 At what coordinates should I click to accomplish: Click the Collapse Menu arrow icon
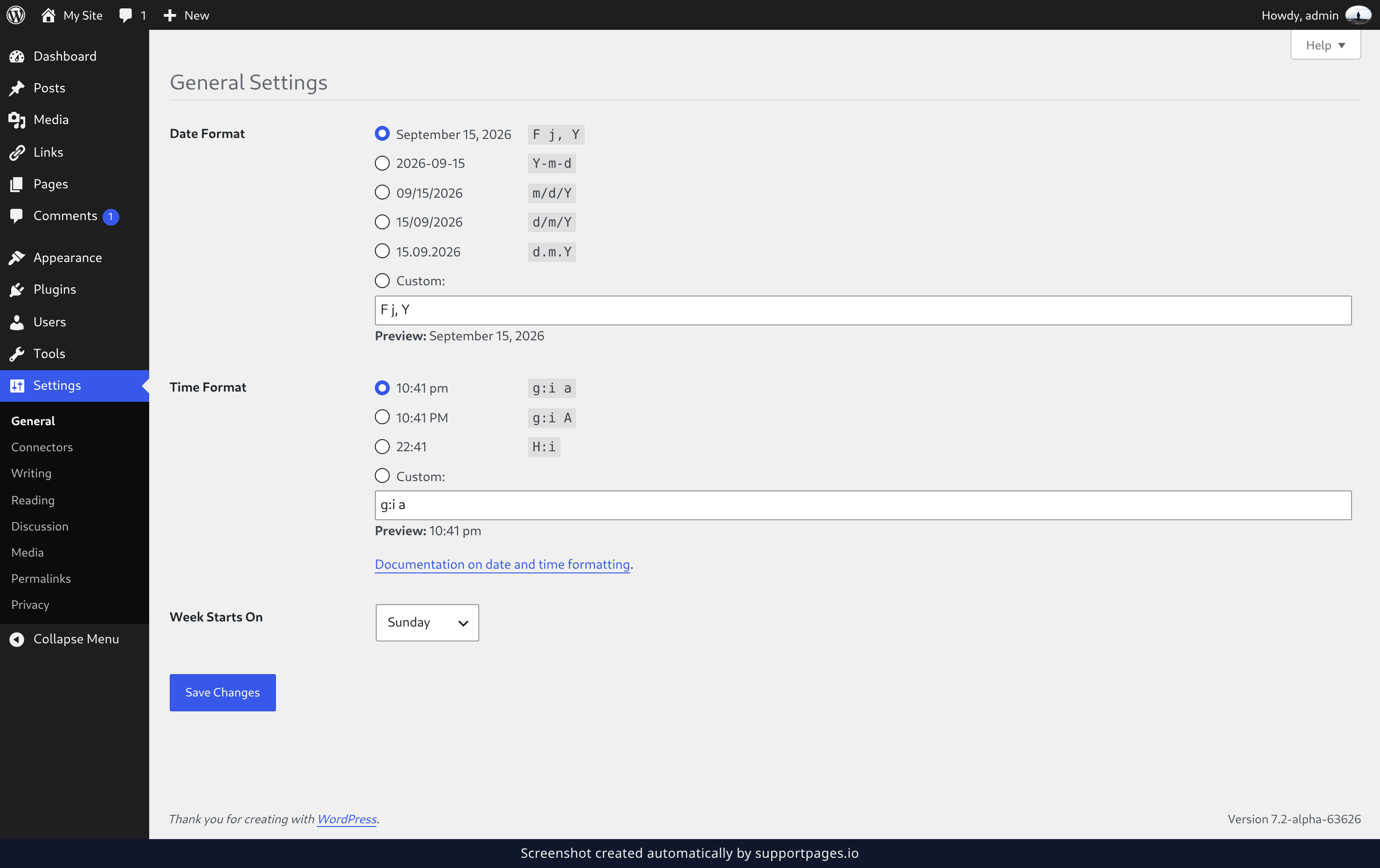17,639
